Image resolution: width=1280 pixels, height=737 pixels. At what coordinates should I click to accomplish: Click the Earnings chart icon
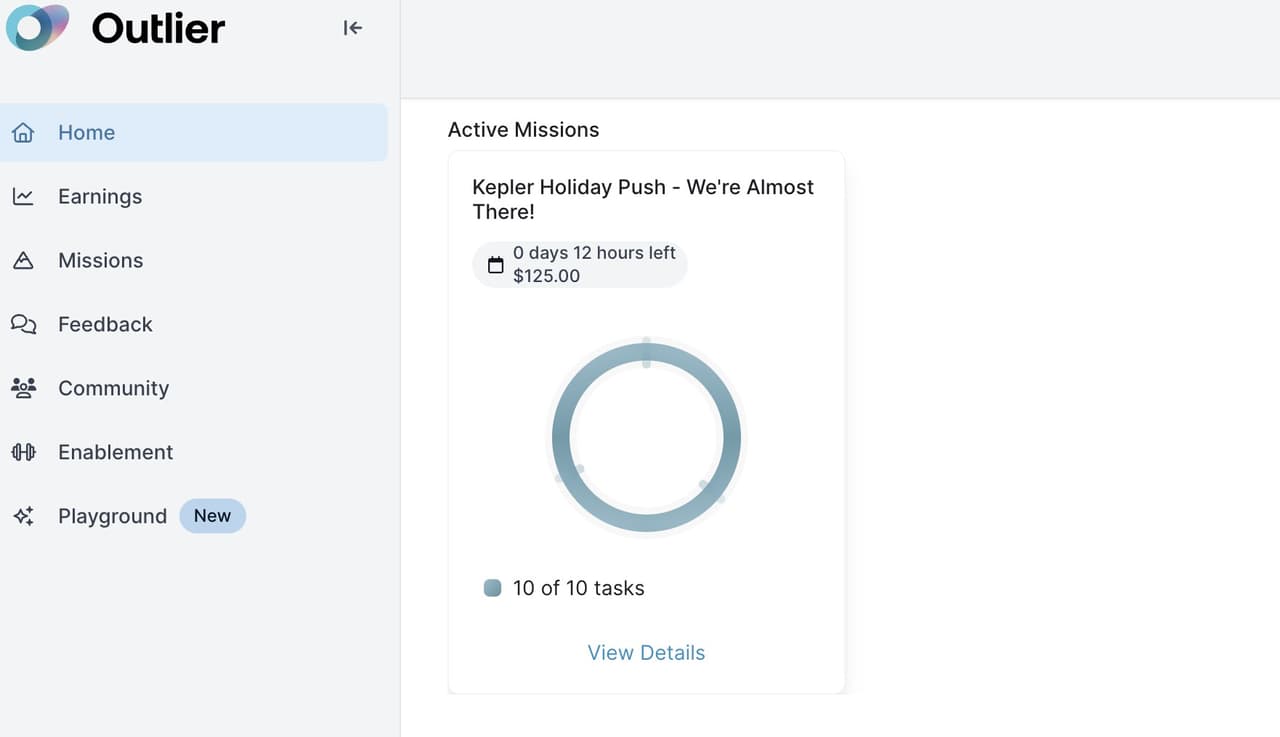pos(23,197)
